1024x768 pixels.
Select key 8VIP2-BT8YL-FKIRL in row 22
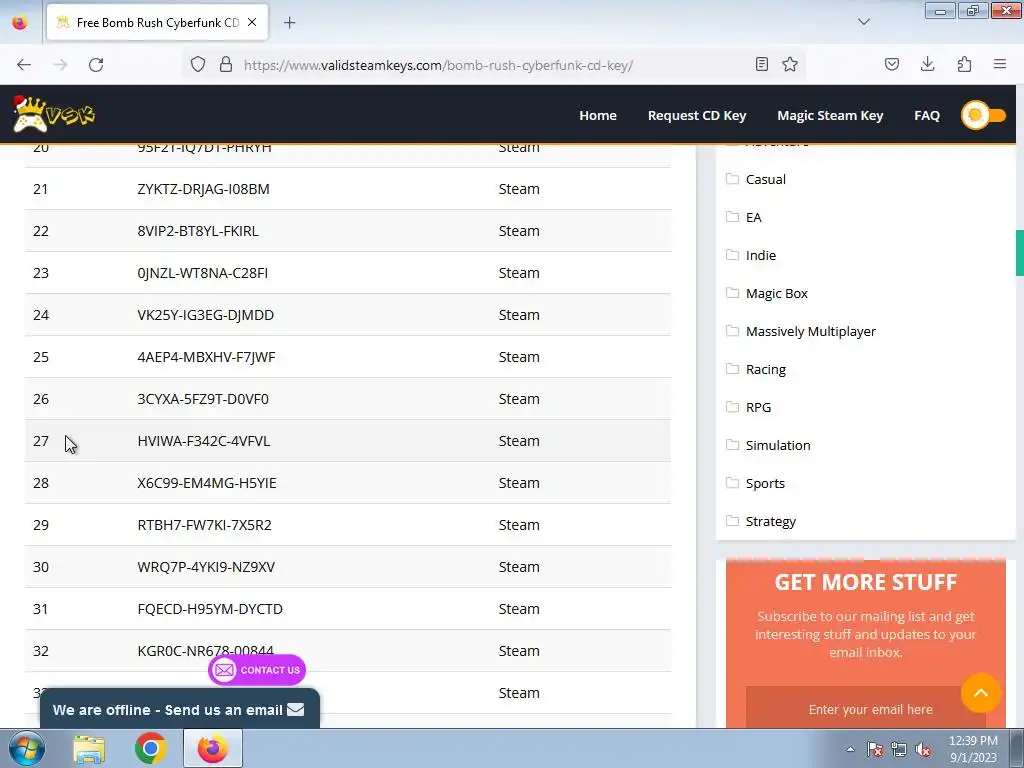(x=198, y=231)
